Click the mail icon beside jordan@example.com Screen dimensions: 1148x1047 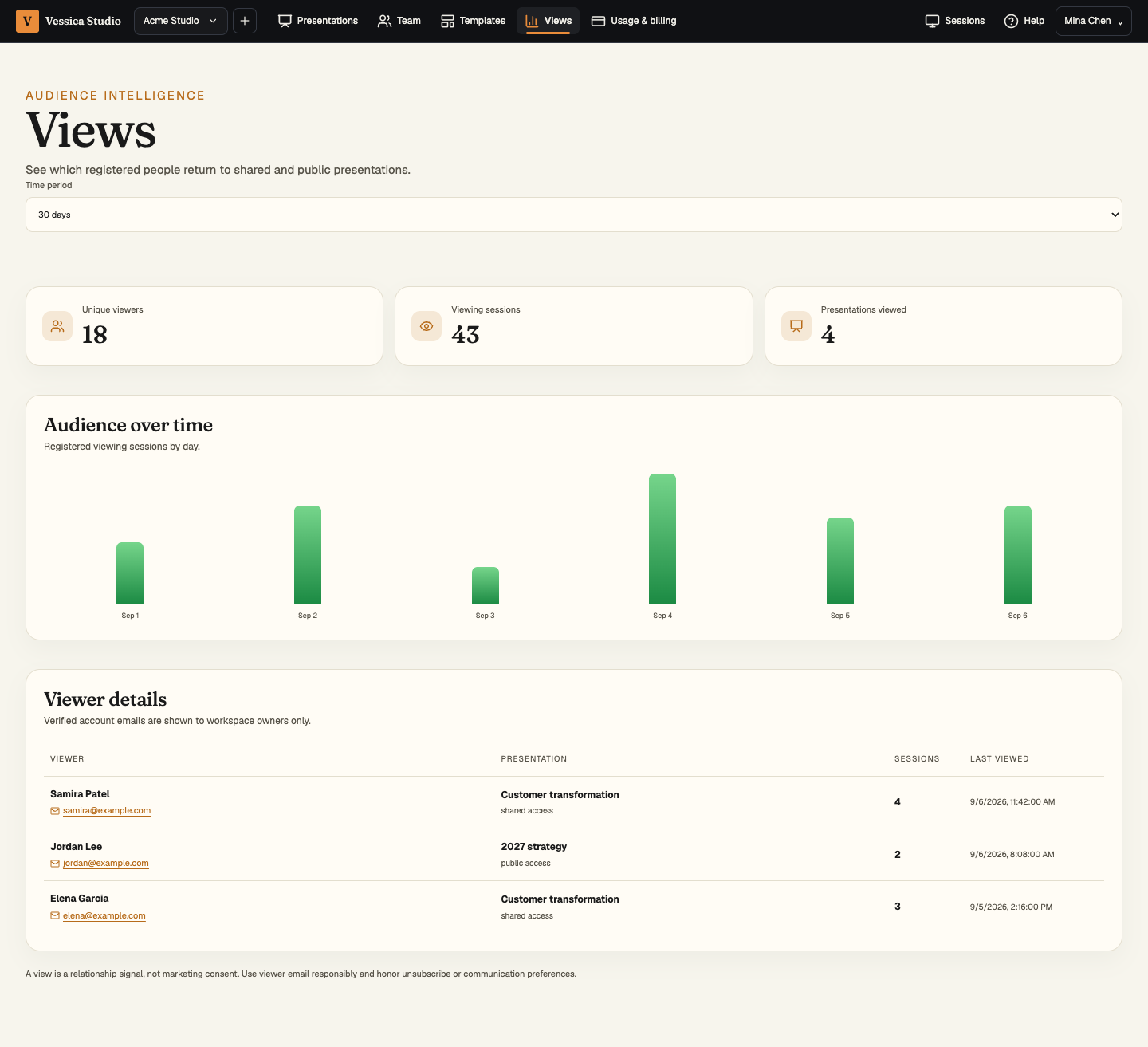click(x=55, y=864)
